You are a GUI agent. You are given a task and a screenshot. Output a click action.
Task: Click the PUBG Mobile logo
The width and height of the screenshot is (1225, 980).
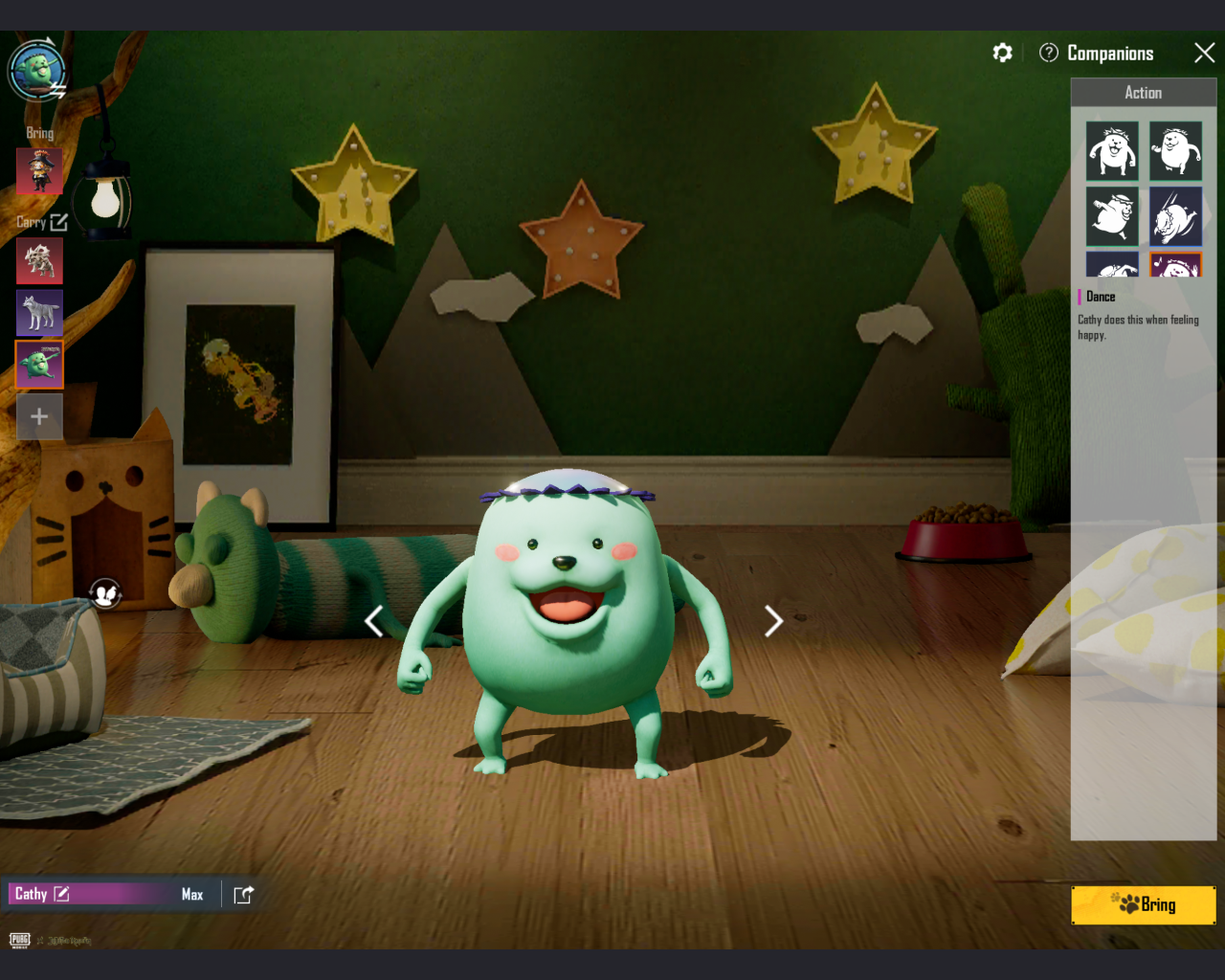pos(20,940)
